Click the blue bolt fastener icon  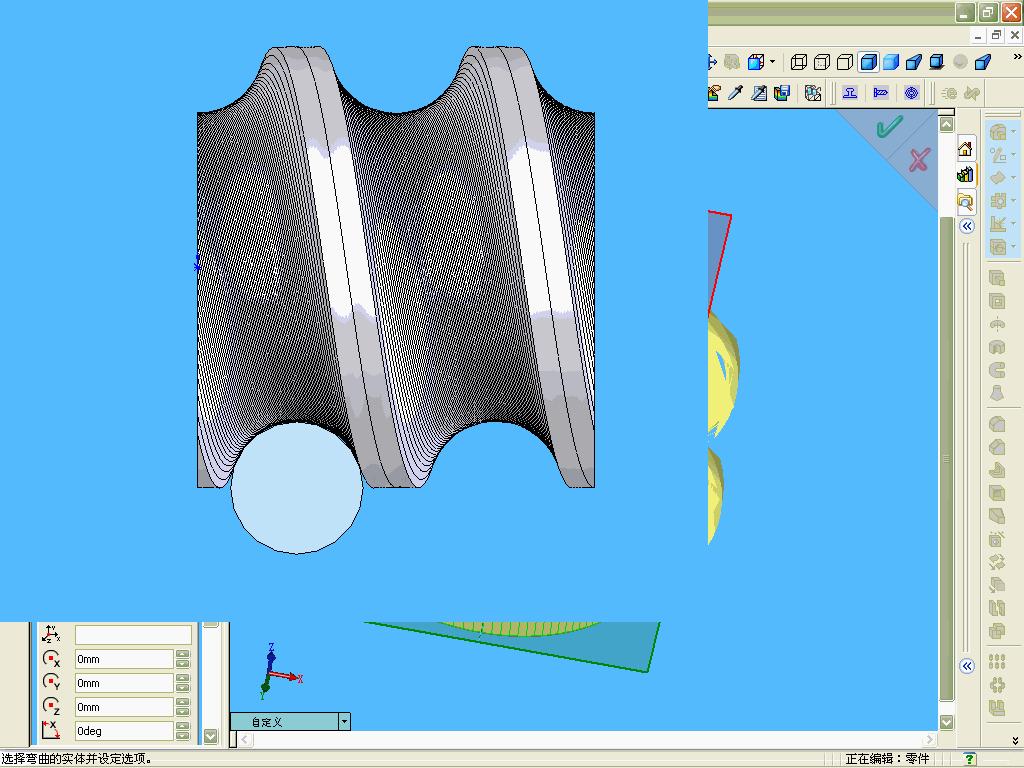point(880,93)
